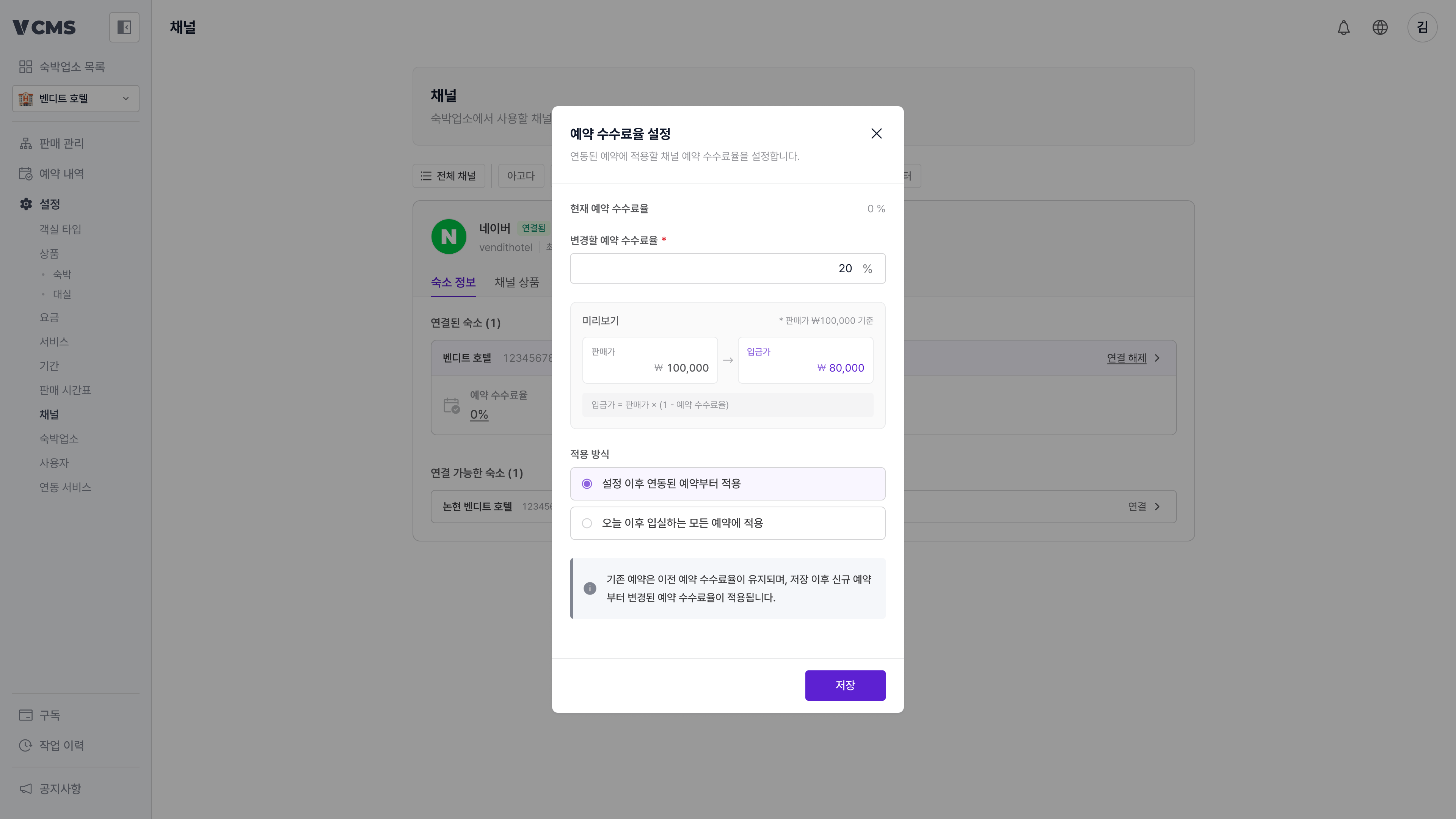Click chevron next to 연결 for 논현 벤디트 호텔
This screenshot has width=1456, height=819.
pos(1157,507)
